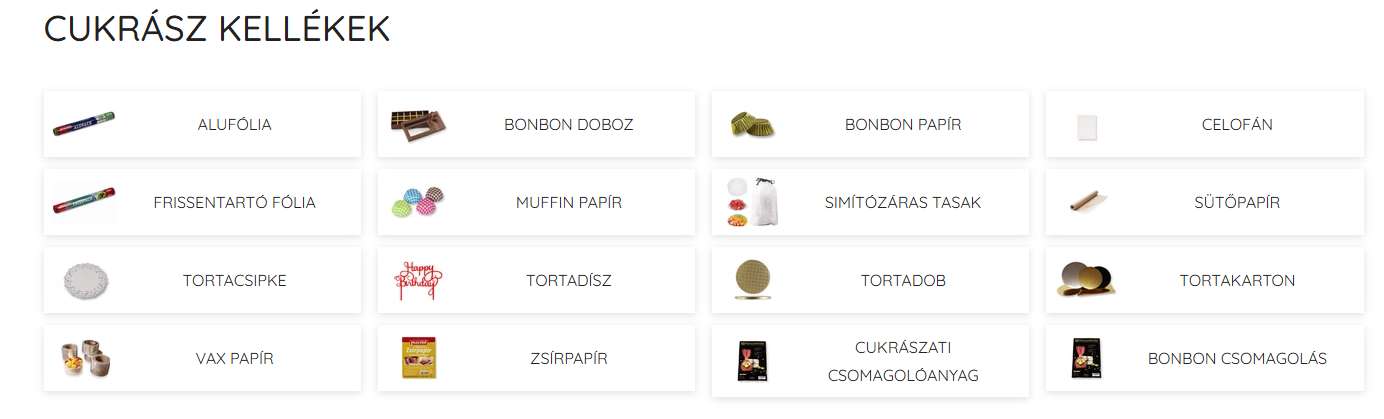Open the FRISSENTARTÓ FÓLIA category
1384x419 pixels.
click(x=234, y=202)
